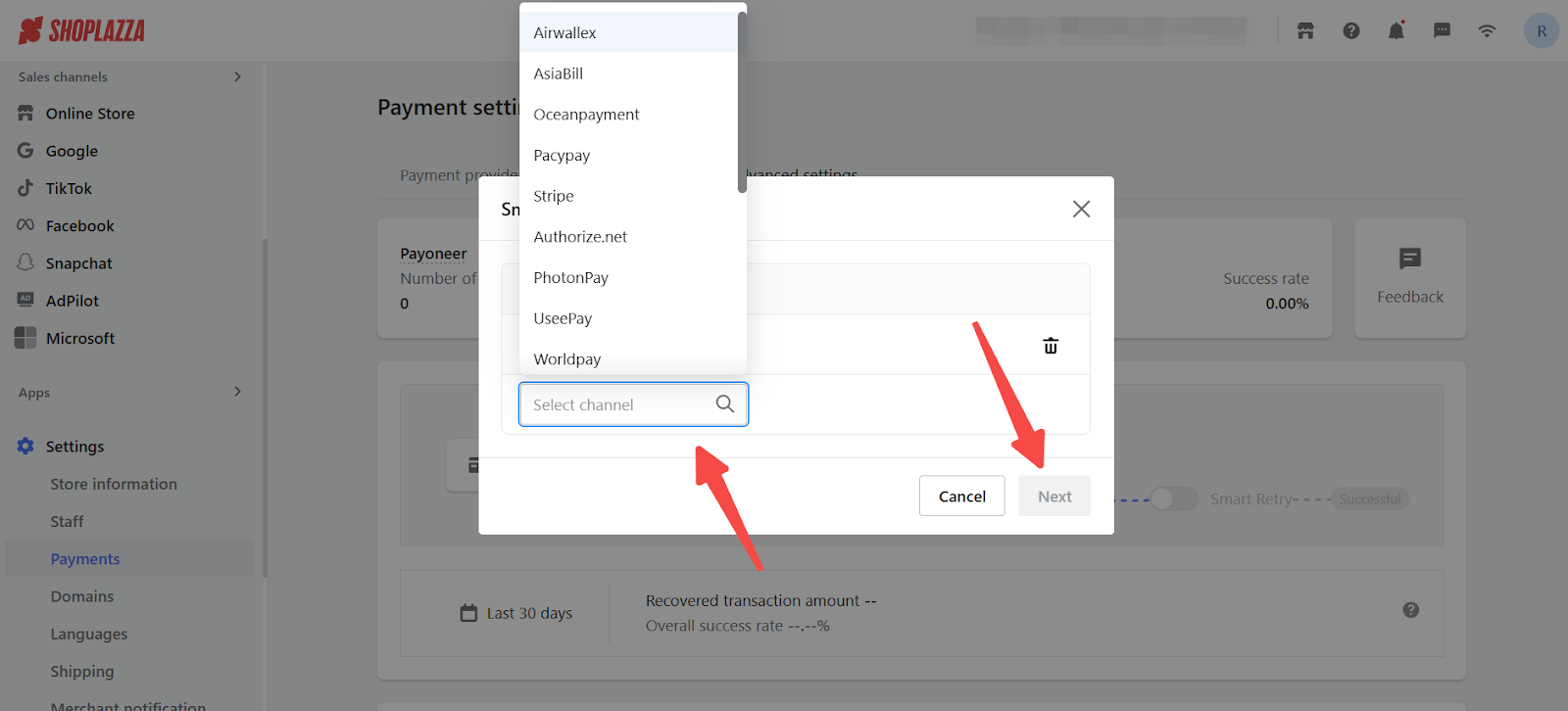The image size is (1568, 711).
Task: Open Languages settings
Action: pyautogui.click(x=89, y=634)
